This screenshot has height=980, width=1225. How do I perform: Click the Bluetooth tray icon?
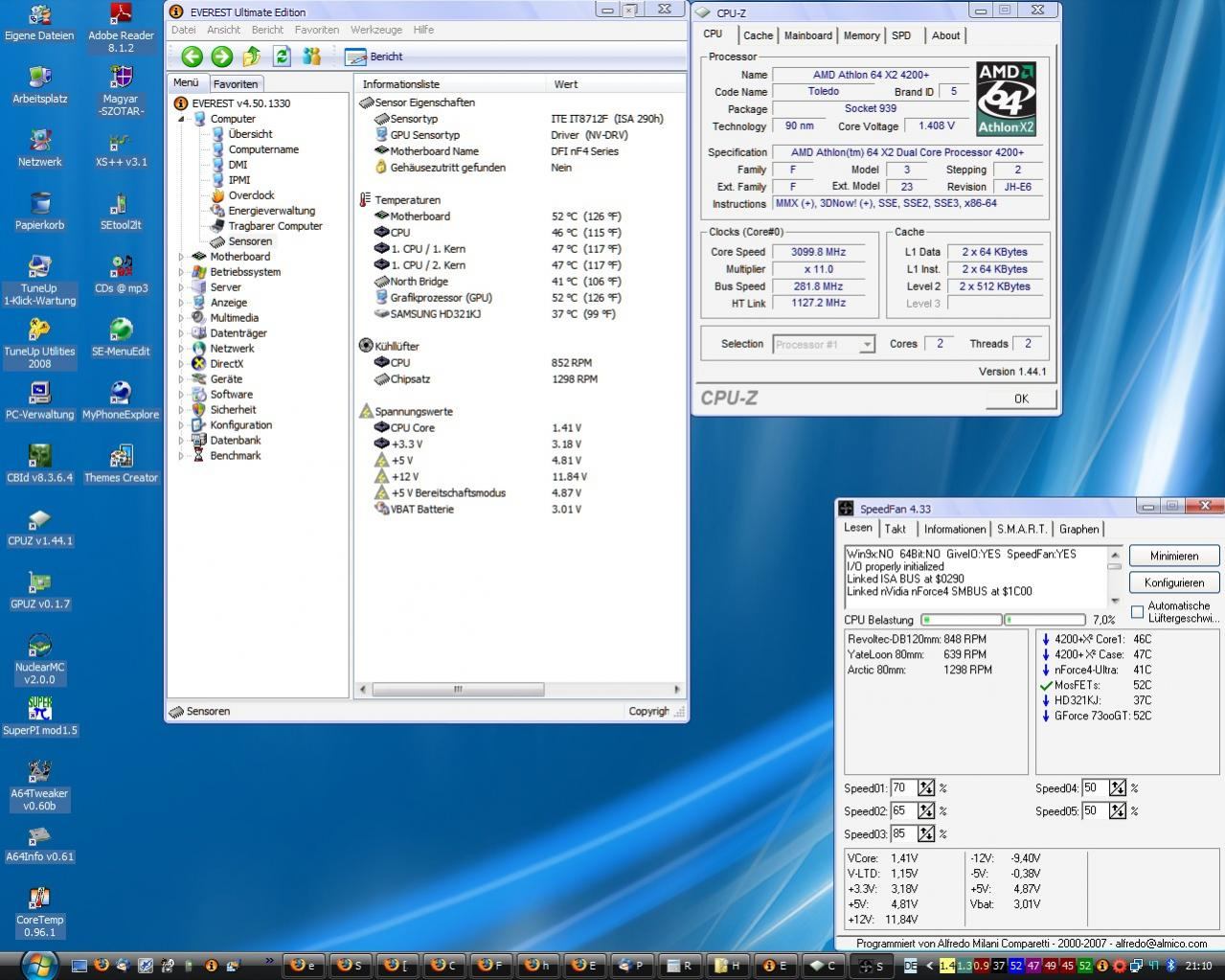[1169, 966]
